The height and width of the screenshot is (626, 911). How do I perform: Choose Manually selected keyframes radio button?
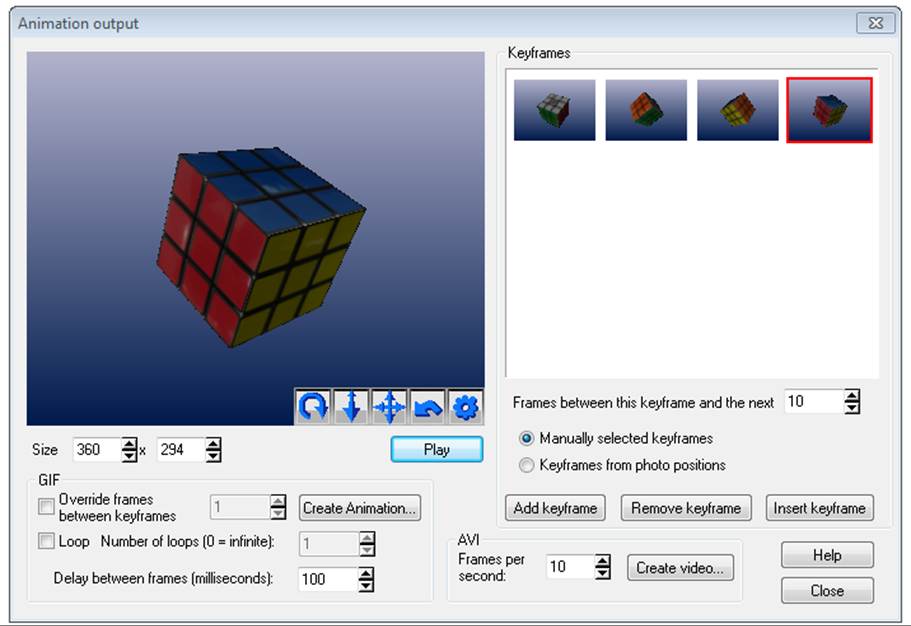pos(526,438)
